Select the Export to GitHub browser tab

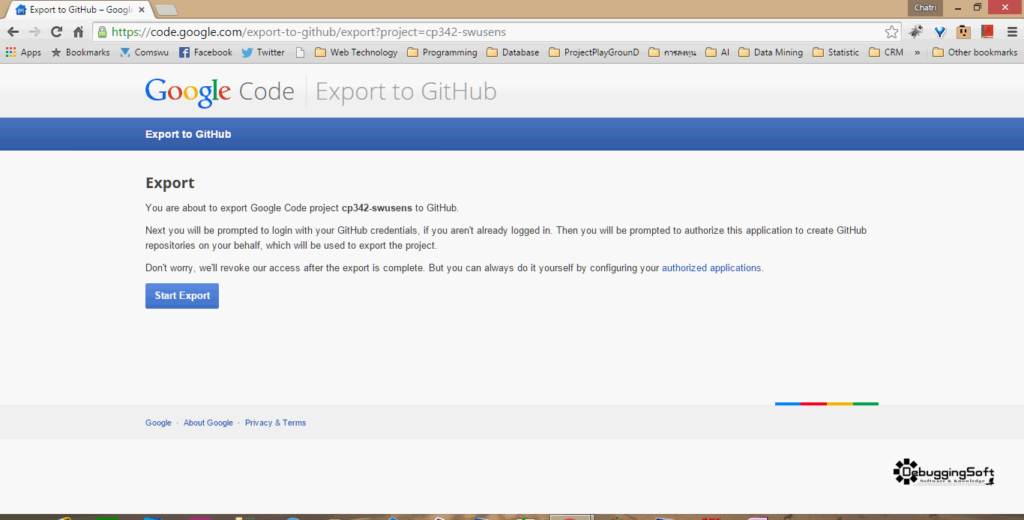tap(78, 10)
